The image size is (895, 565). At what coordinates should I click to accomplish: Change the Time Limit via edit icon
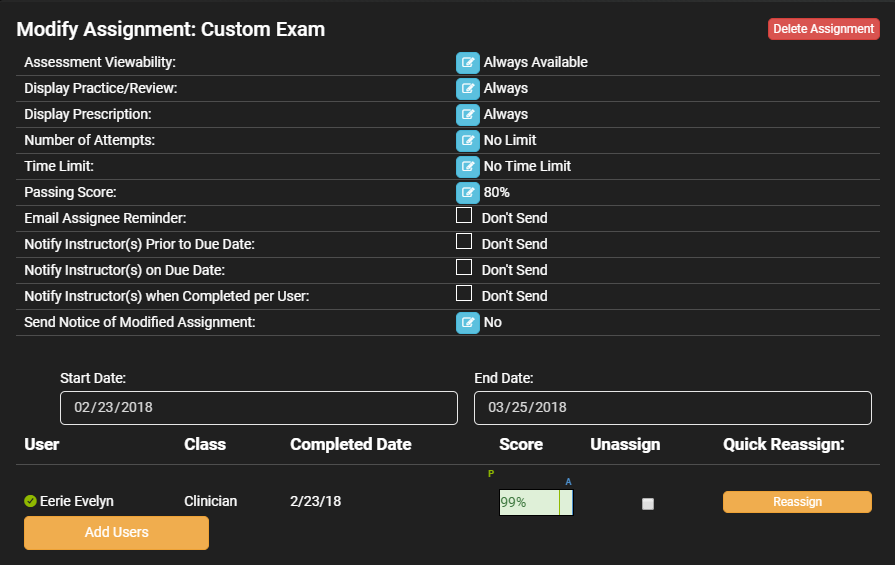click(467, 167)
